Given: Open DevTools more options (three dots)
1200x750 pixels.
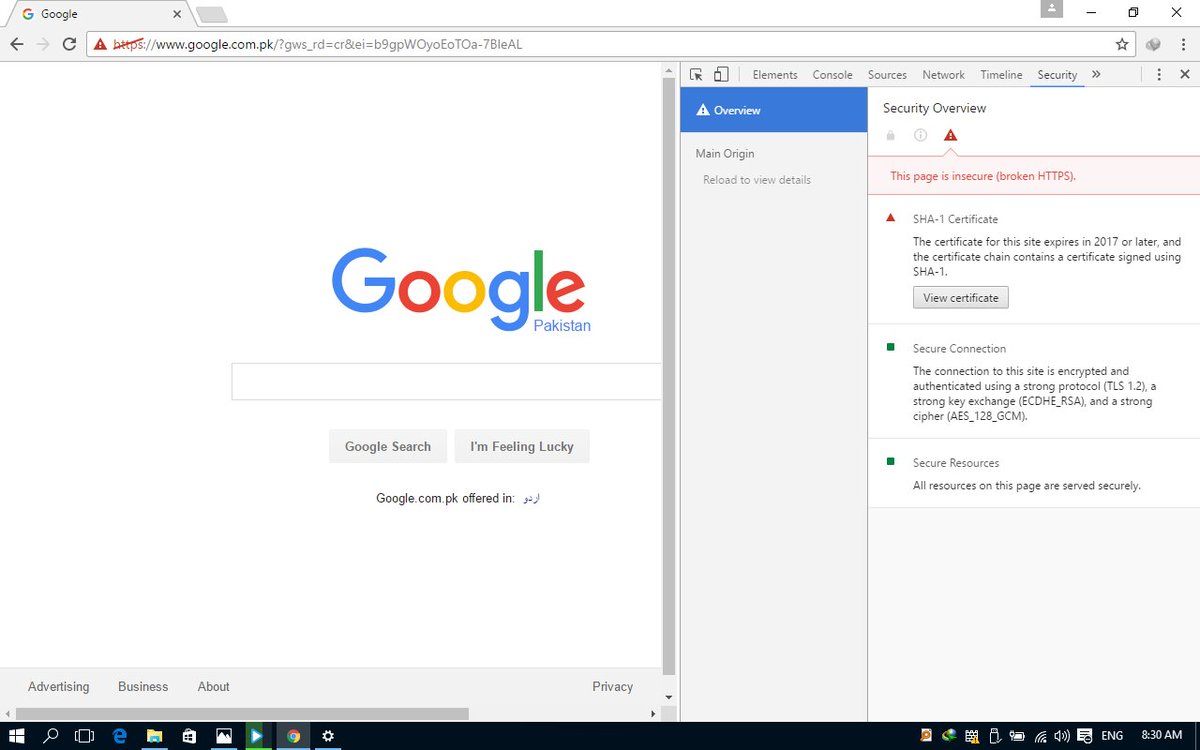Looking at the screenshot, I should pos(1159,75).
